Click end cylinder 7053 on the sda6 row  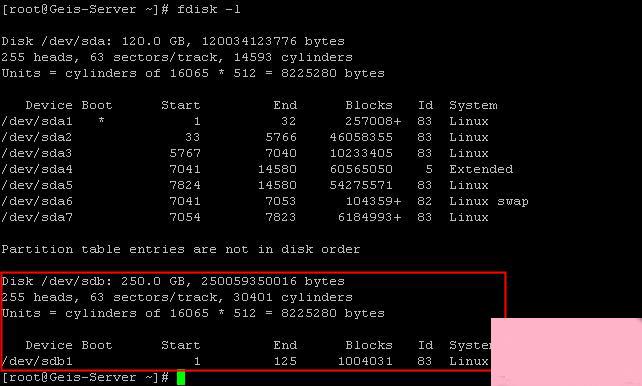tap(281, 201)
